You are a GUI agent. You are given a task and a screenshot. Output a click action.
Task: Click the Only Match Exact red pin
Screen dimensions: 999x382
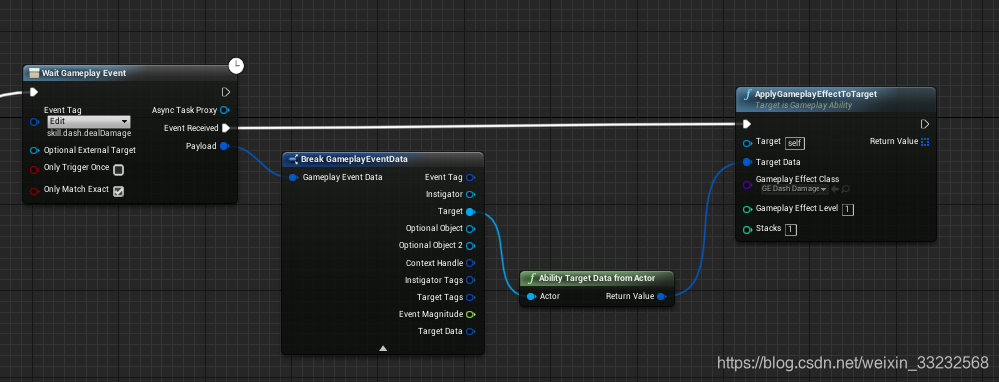[x=34, y=191]
